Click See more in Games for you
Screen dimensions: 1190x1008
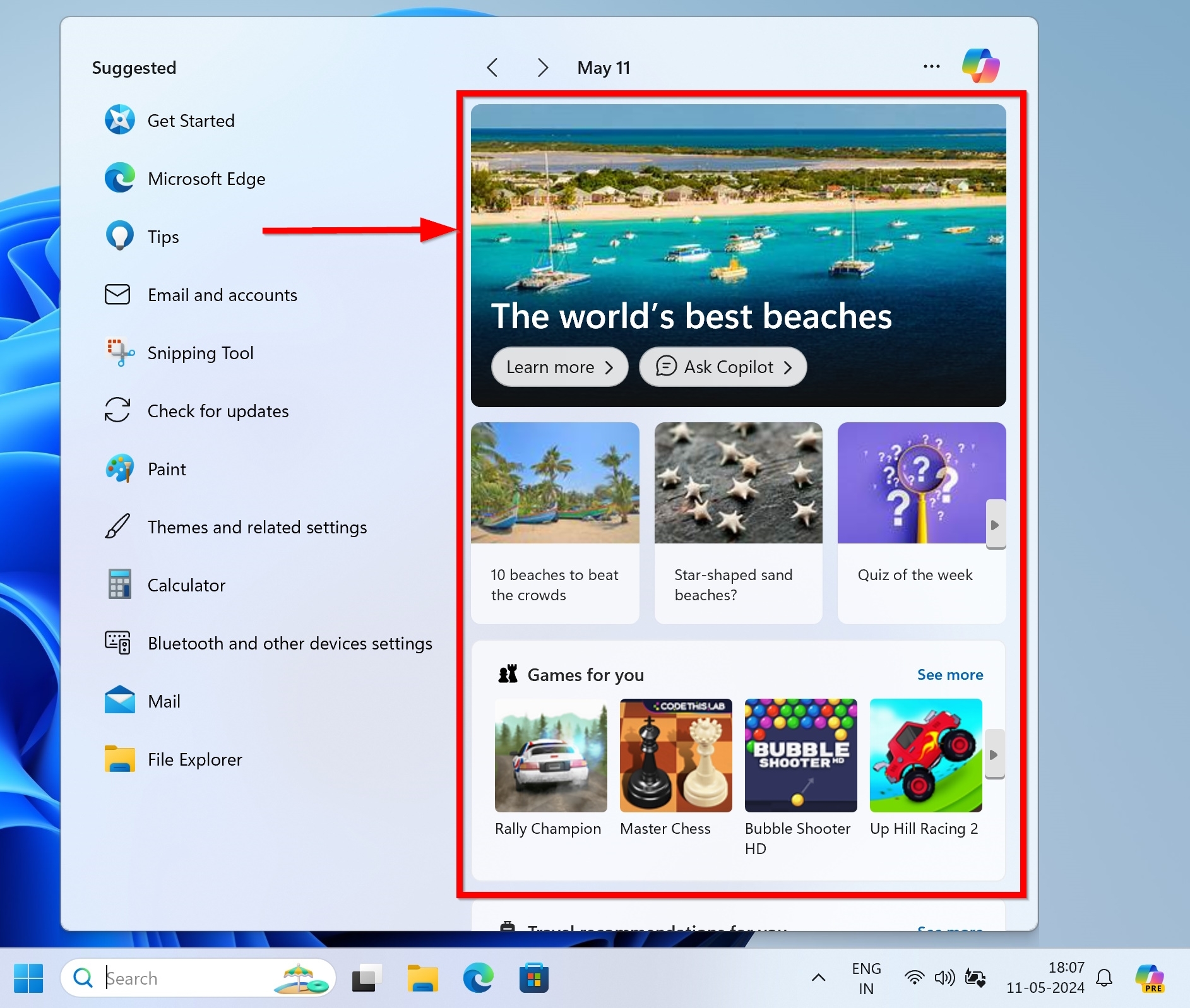(x=950, y=675)
